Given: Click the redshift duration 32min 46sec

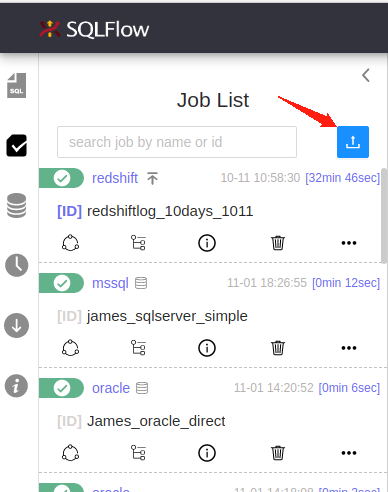Looking at the screenshot, I should pos(343,178).
